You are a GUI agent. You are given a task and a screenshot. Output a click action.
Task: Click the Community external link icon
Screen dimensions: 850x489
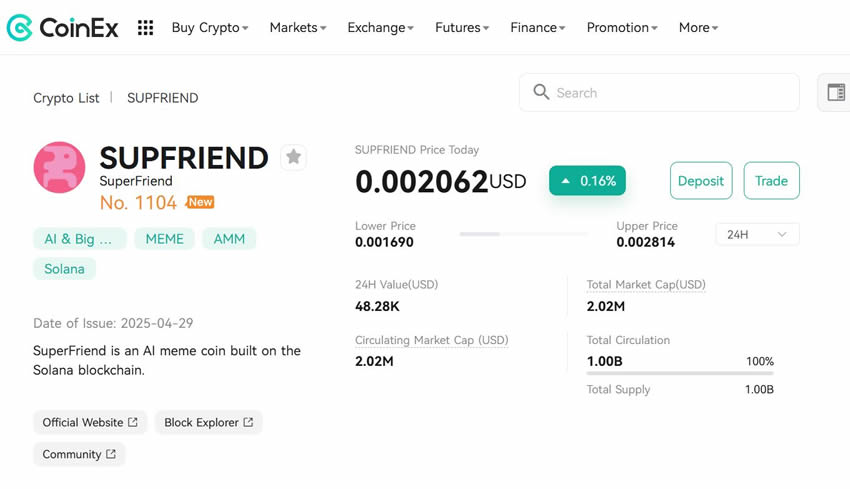tap(111, 454)
